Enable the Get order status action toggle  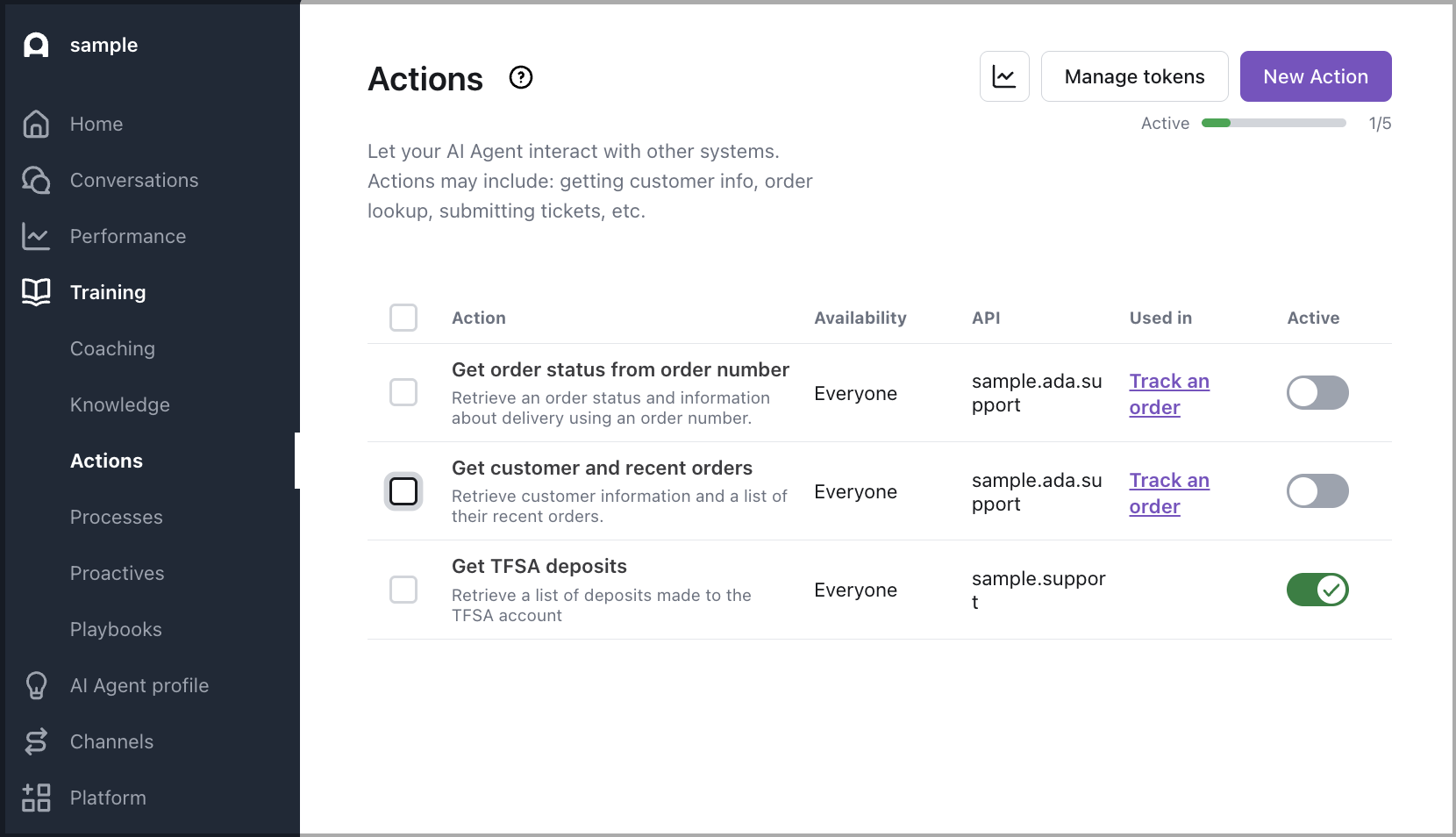(1317, 393)
